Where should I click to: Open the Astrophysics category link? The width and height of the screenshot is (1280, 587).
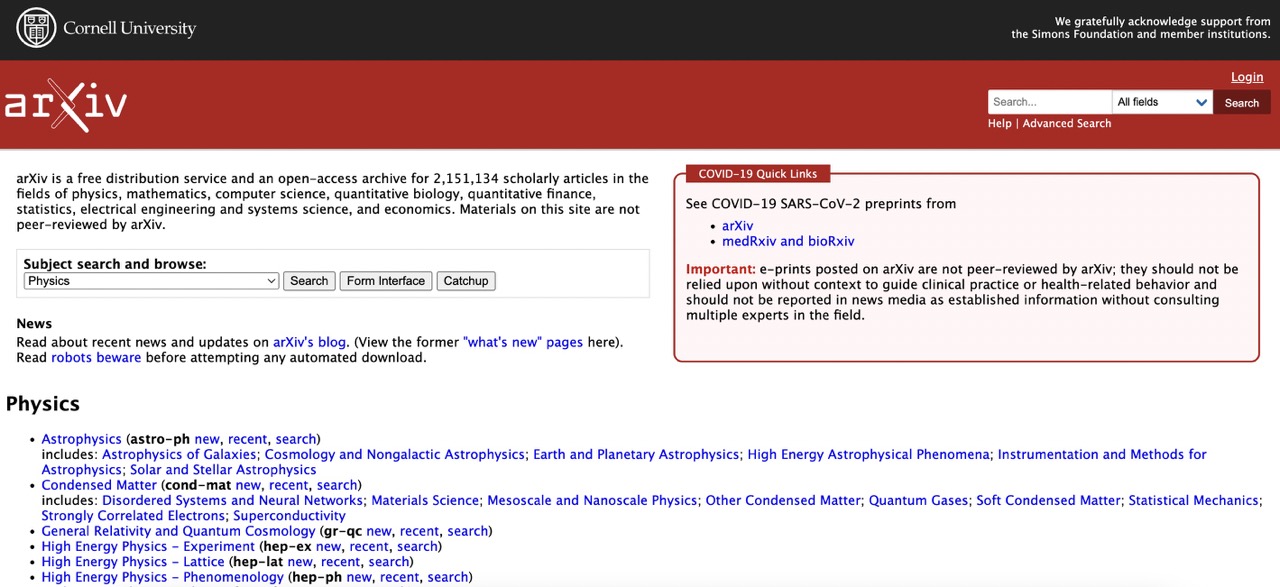(82, 439)
